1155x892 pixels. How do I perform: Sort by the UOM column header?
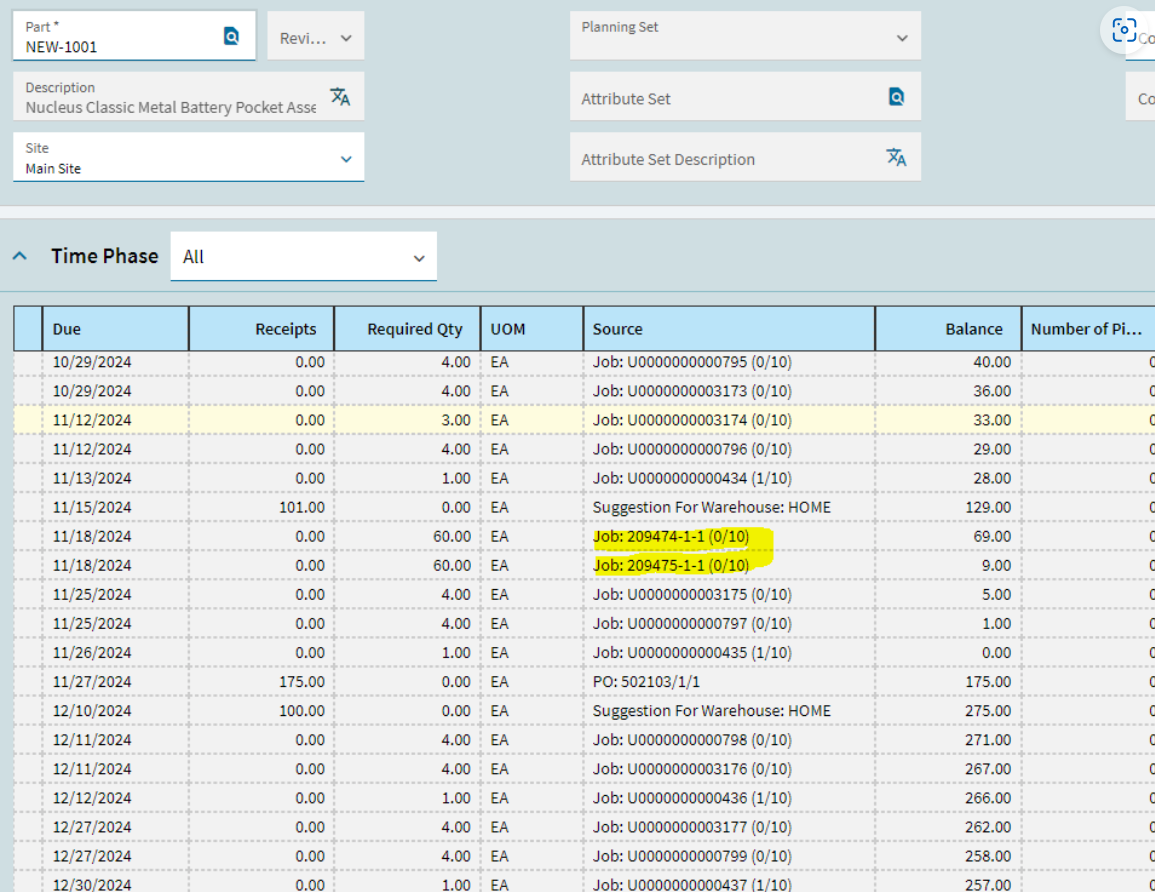click(x=532, y=329)
